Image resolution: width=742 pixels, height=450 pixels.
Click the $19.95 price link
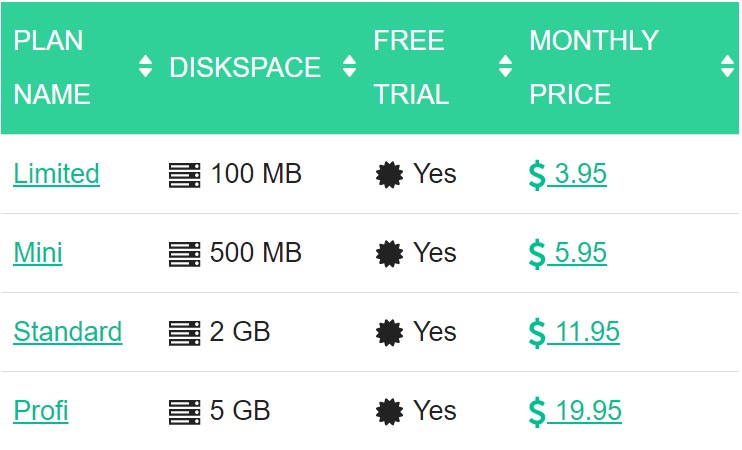click(x=575, y=411)
